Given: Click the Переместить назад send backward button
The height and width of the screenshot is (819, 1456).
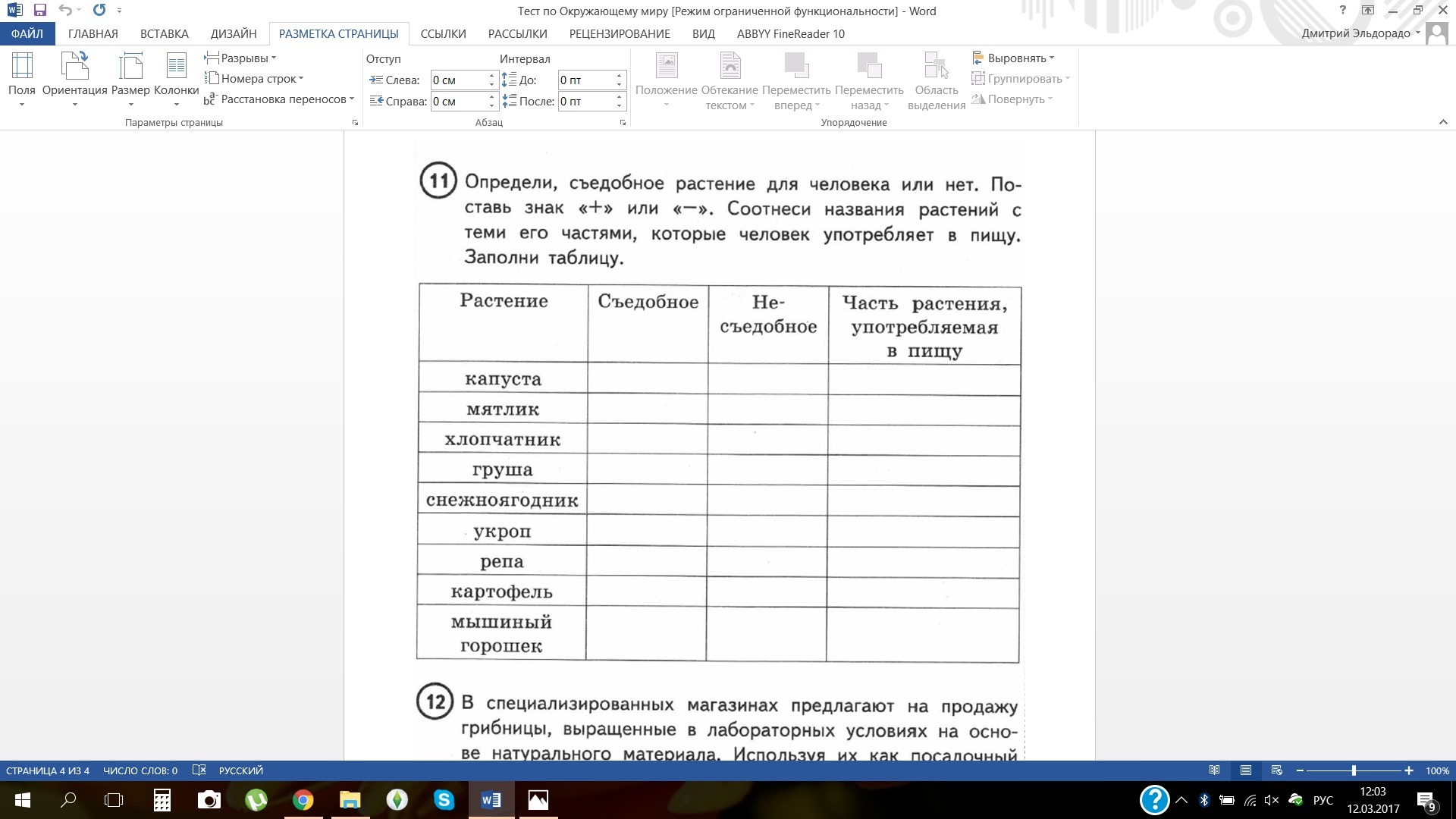Looking at the screenshot, I should point(869,81).
